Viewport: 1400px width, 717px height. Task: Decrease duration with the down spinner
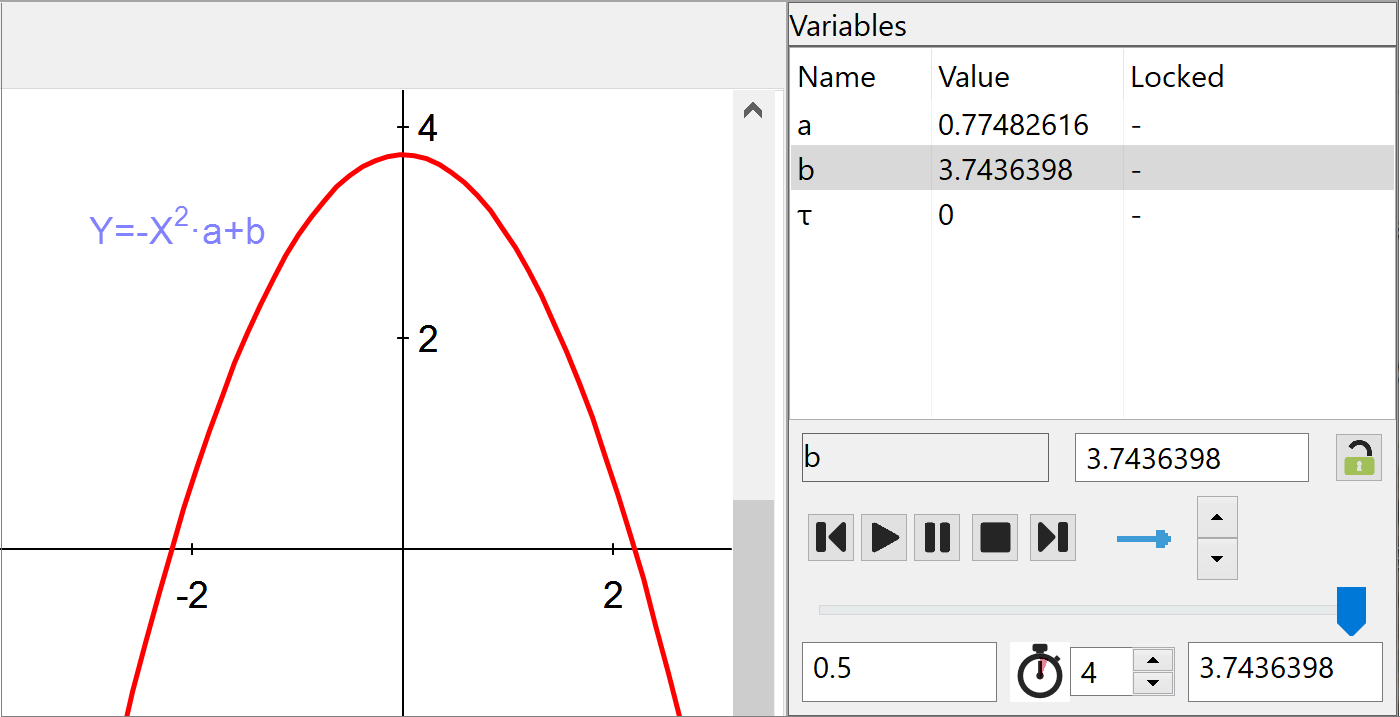pyautogui.click(x=1154, y=682)
